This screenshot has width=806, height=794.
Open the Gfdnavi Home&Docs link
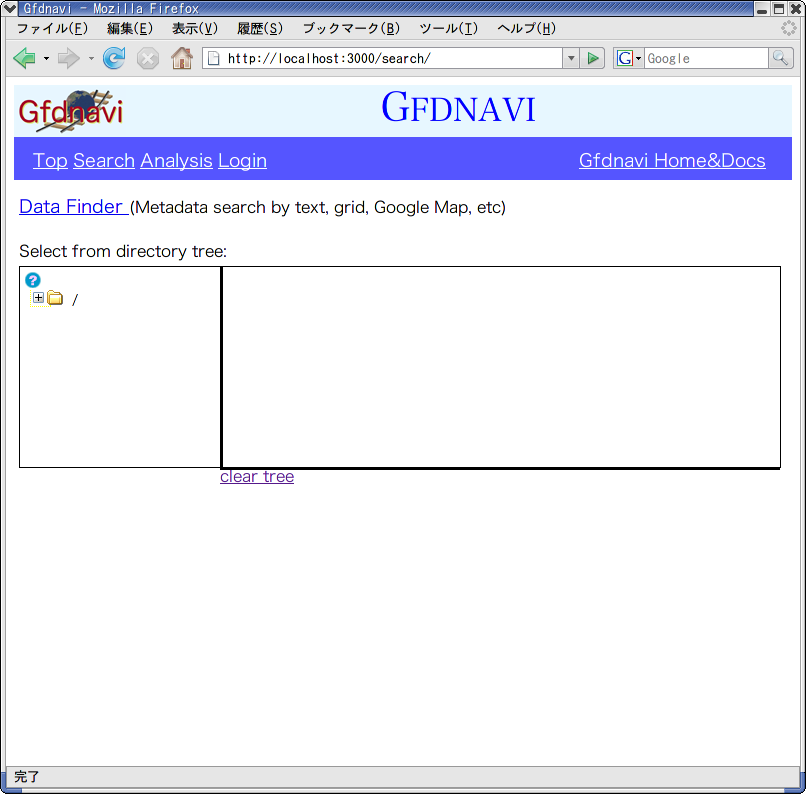coord(672,161)
